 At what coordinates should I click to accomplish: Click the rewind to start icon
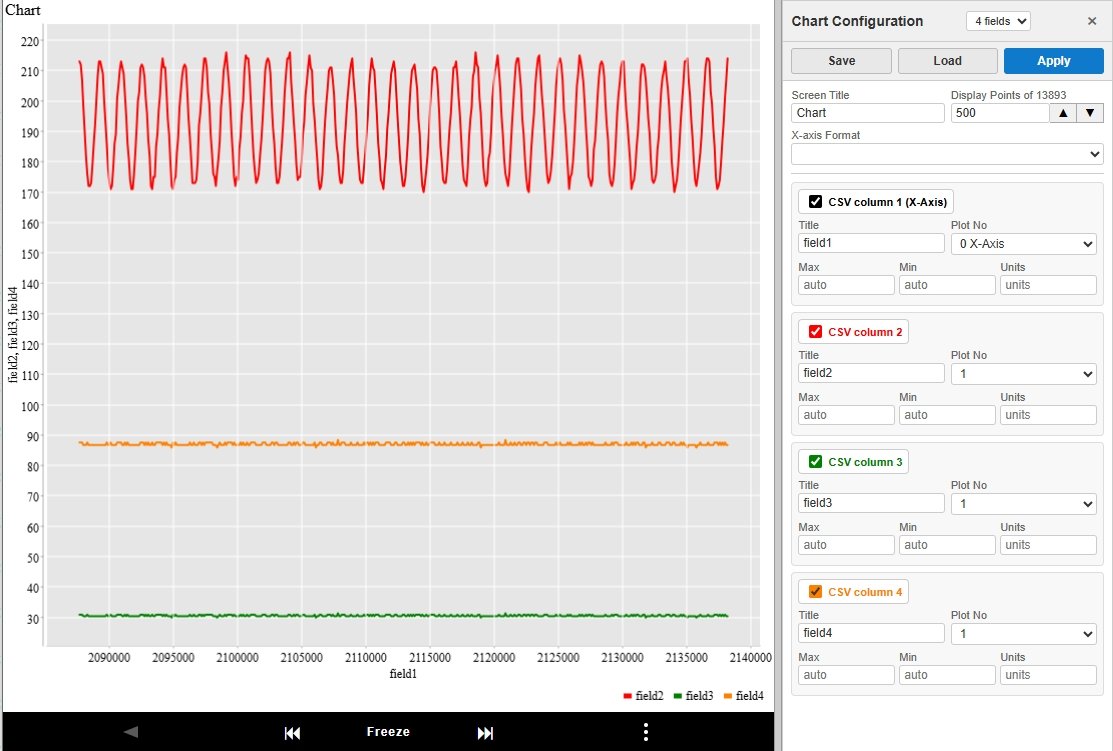click(292, 732)
